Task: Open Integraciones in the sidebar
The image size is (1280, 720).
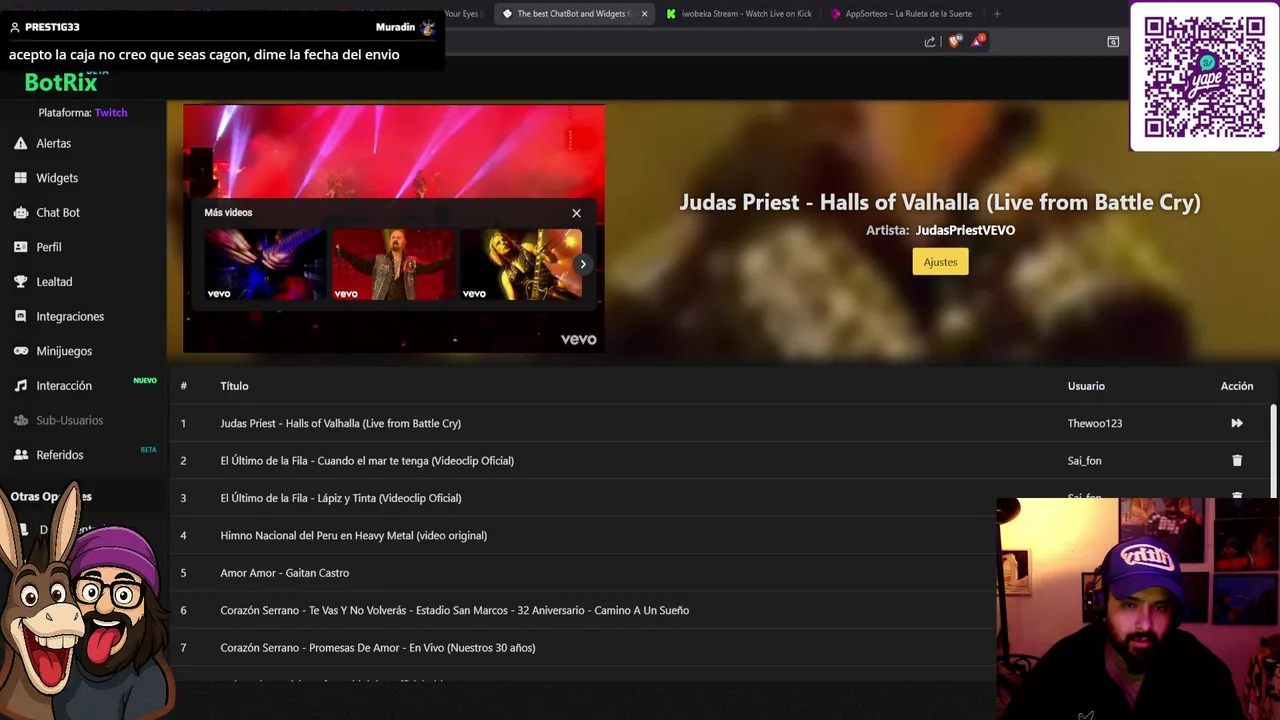Action: point(70,316)
